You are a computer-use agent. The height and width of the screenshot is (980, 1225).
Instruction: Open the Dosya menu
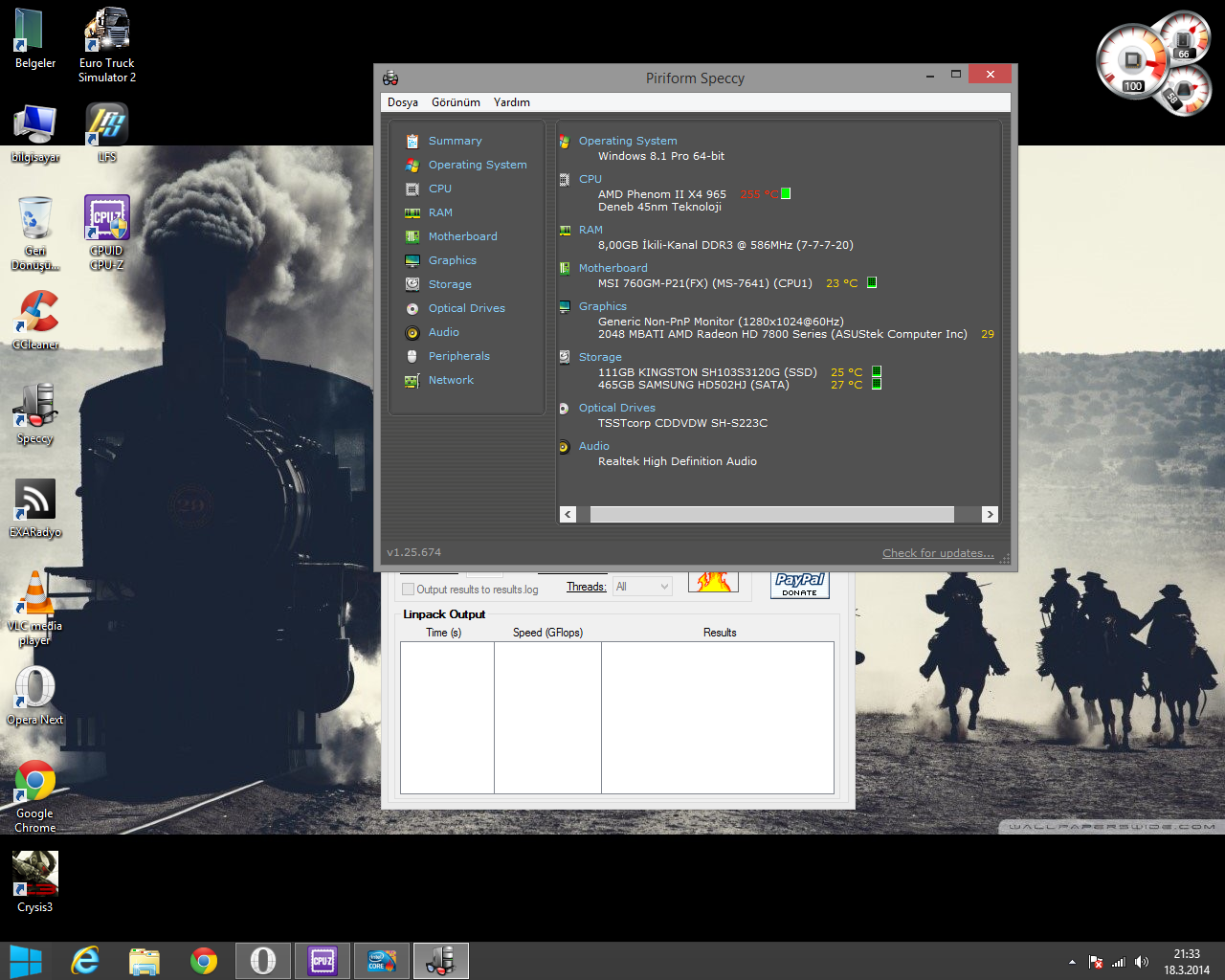[x=403, y=102]
